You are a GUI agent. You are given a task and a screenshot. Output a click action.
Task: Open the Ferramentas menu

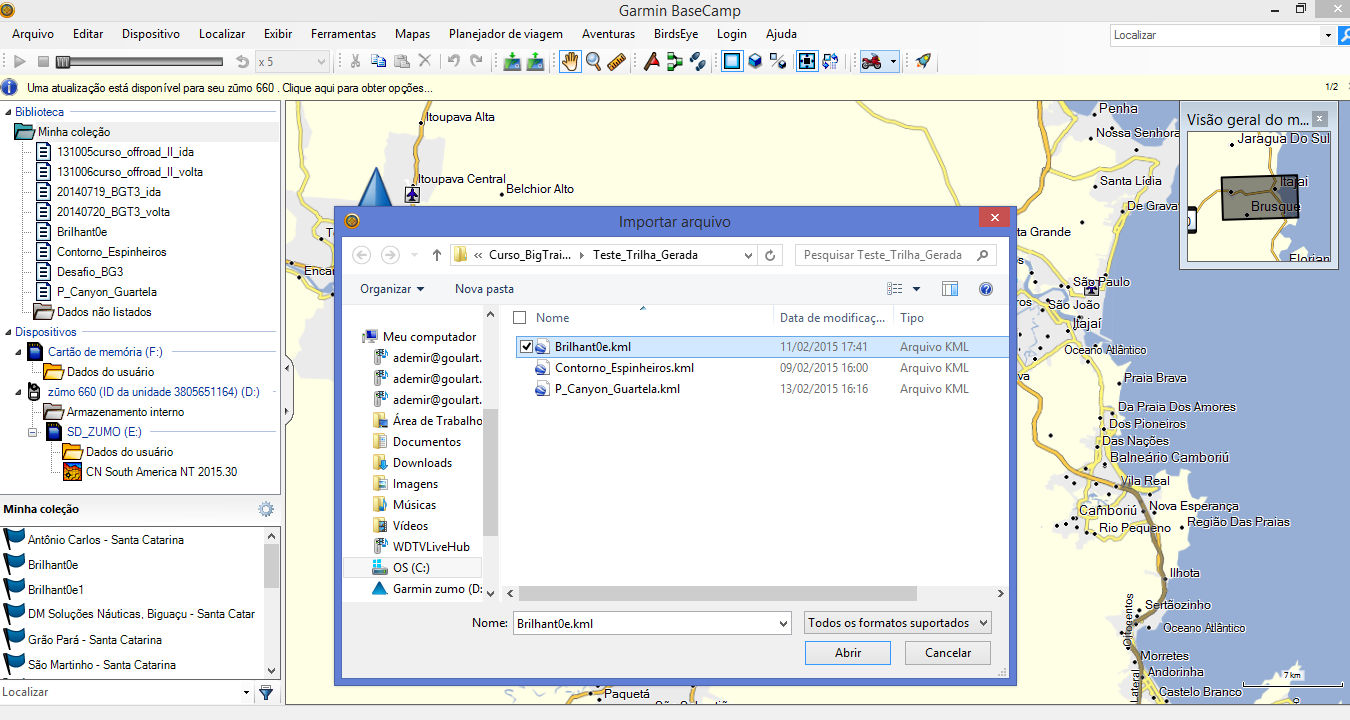pyautogui.click(x=343, y=34)
